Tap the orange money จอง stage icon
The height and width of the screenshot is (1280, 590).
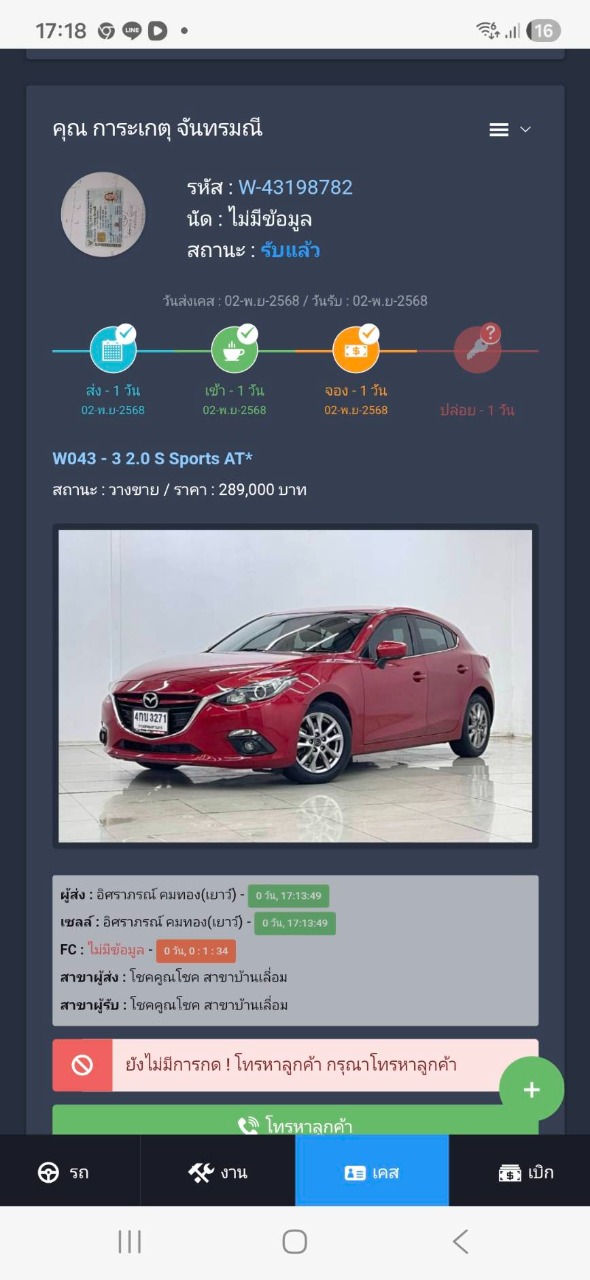coord(356,350)
